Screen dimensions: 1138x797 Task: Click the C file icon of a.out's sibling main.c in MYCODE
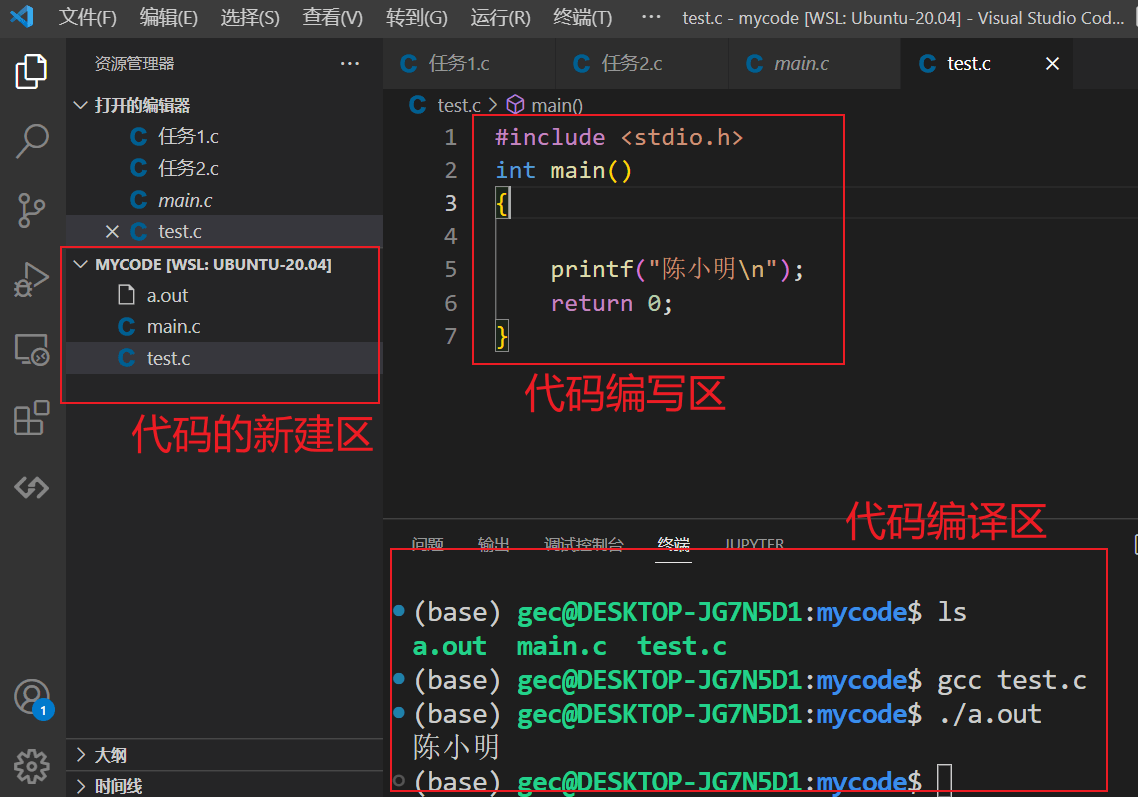click(127, 327)
